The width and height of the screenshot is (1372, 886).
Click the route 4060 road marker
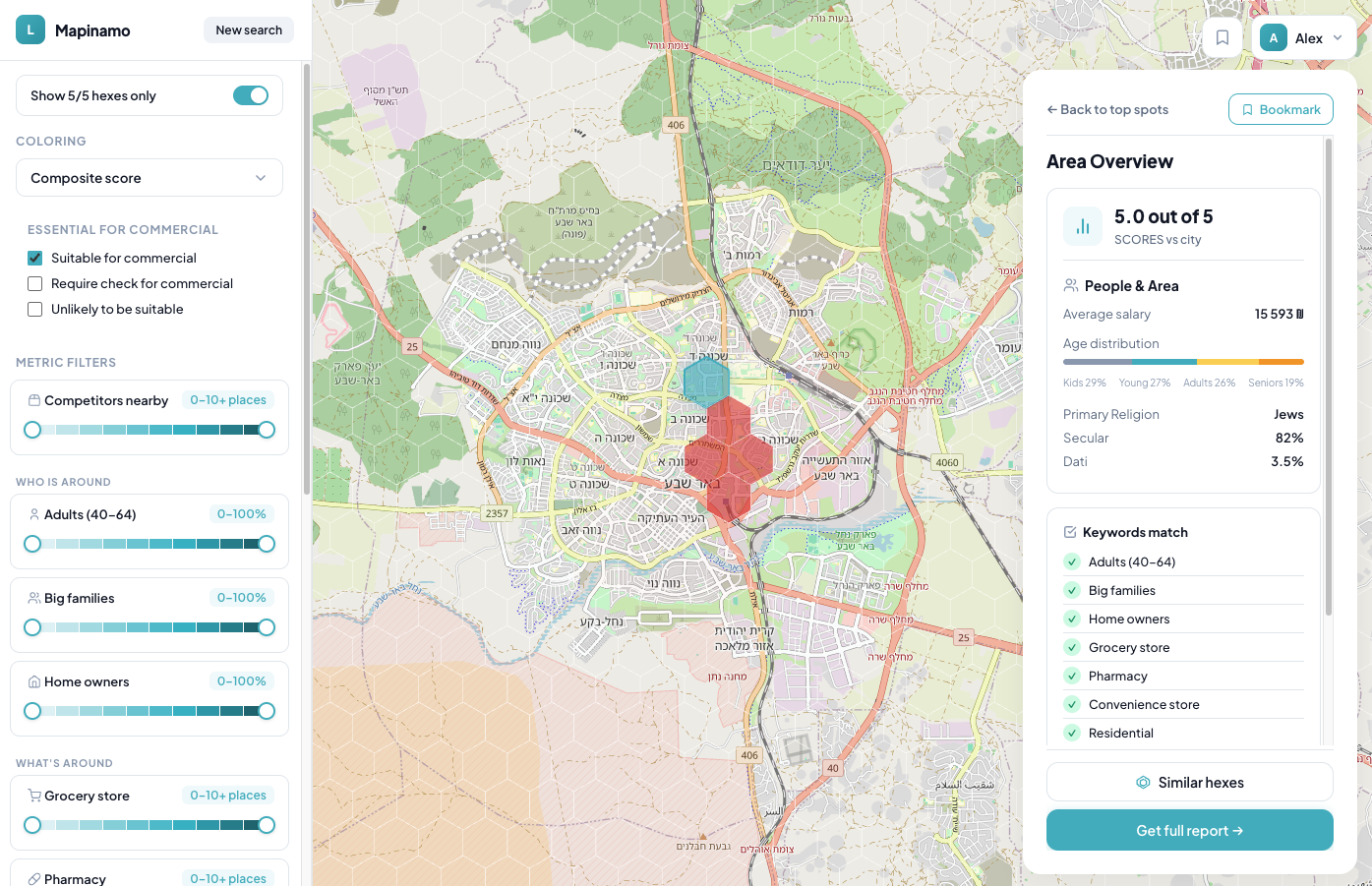pyautogui.click(x=947, y=462)
